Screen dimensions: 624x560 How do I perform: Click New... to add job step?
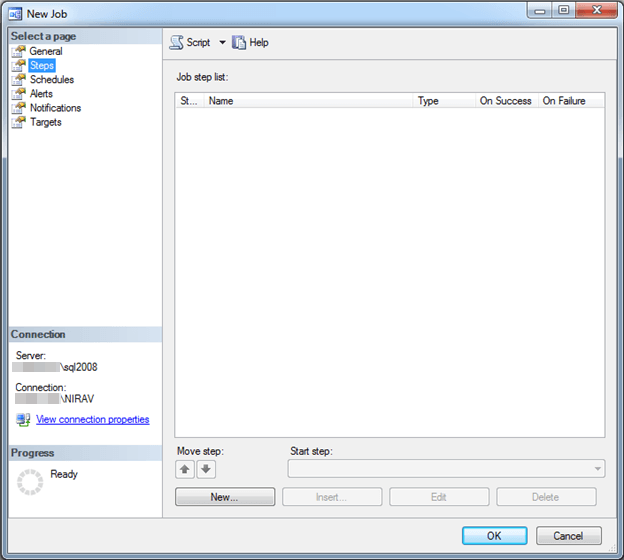point(225,497)
